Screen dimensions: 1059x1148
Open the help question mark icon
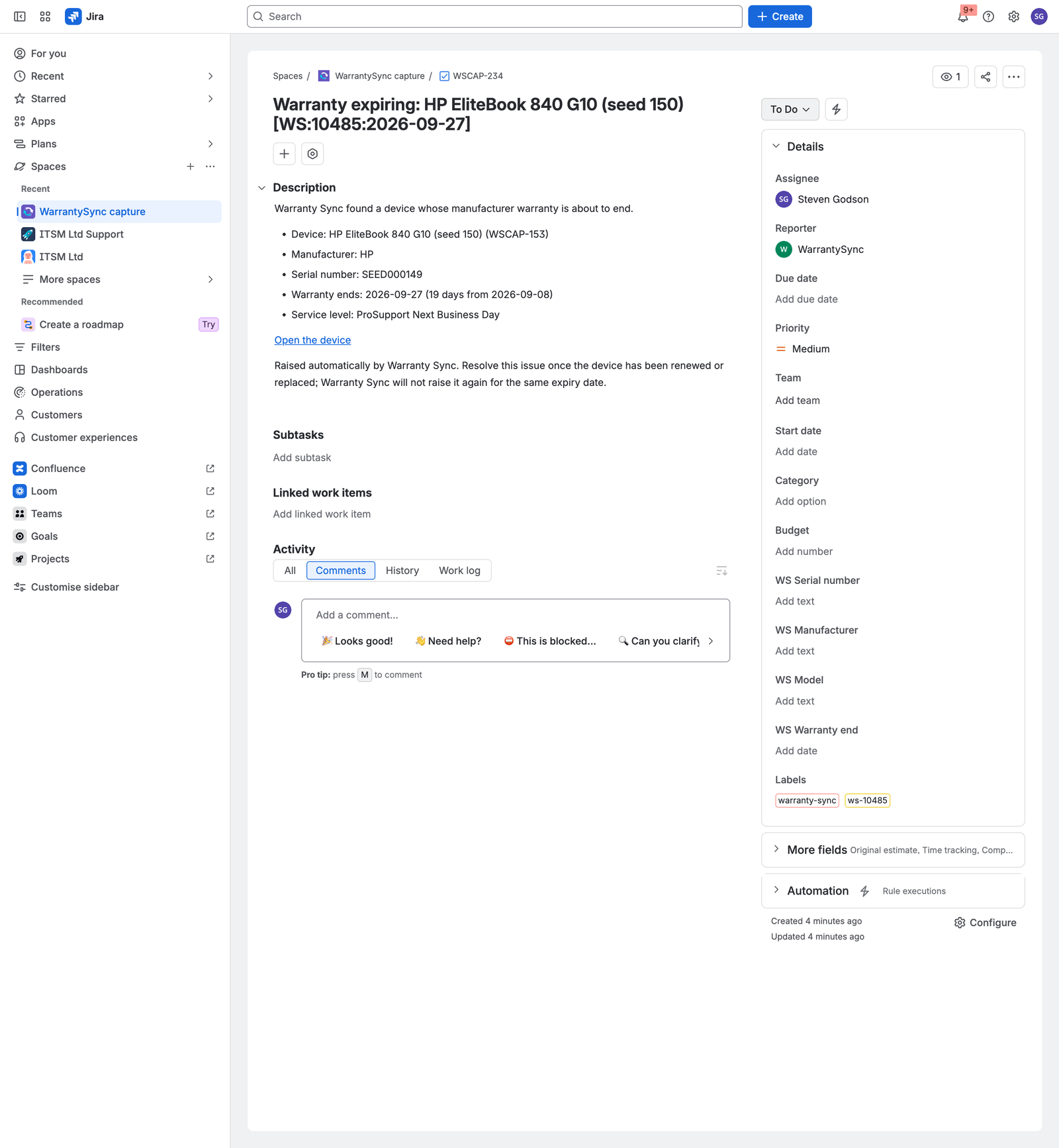point(988,17)
